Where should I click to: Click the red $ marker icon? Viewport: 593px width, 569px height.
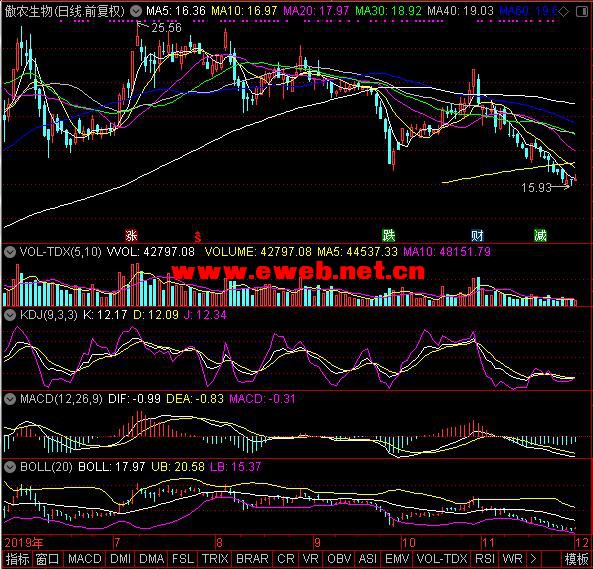point(198,237)
